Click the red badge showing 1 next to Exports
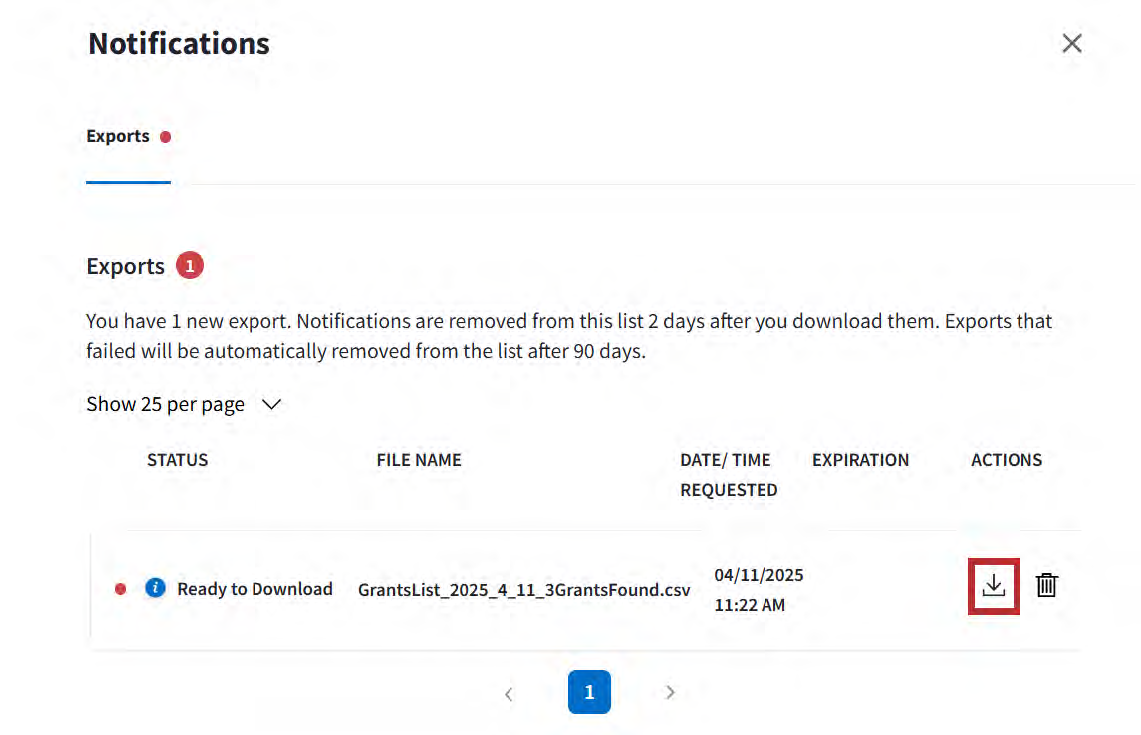Viewport: 1141px width, 735px height. 190,266
